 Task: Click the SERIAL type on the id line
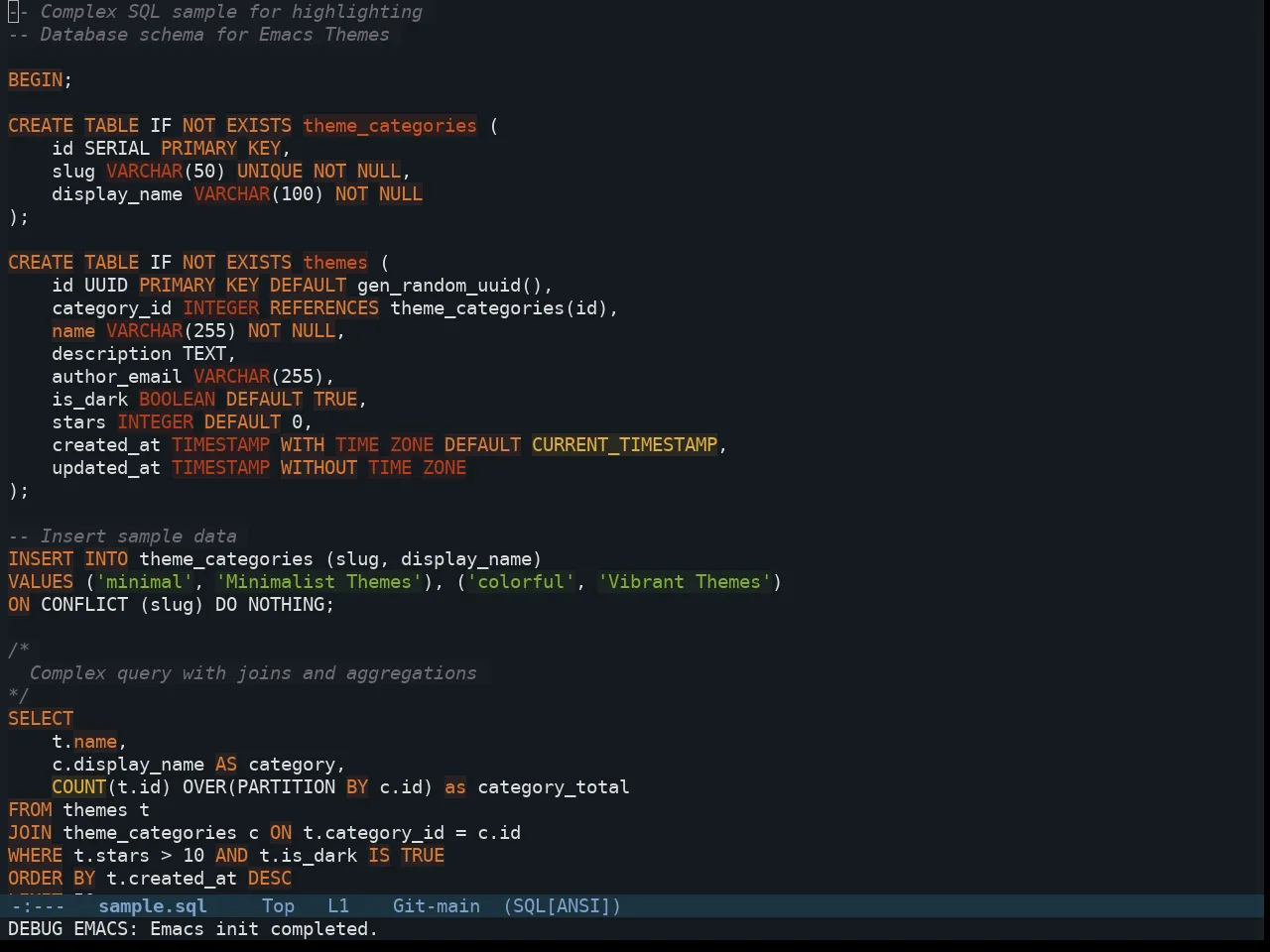pos(117,148)
